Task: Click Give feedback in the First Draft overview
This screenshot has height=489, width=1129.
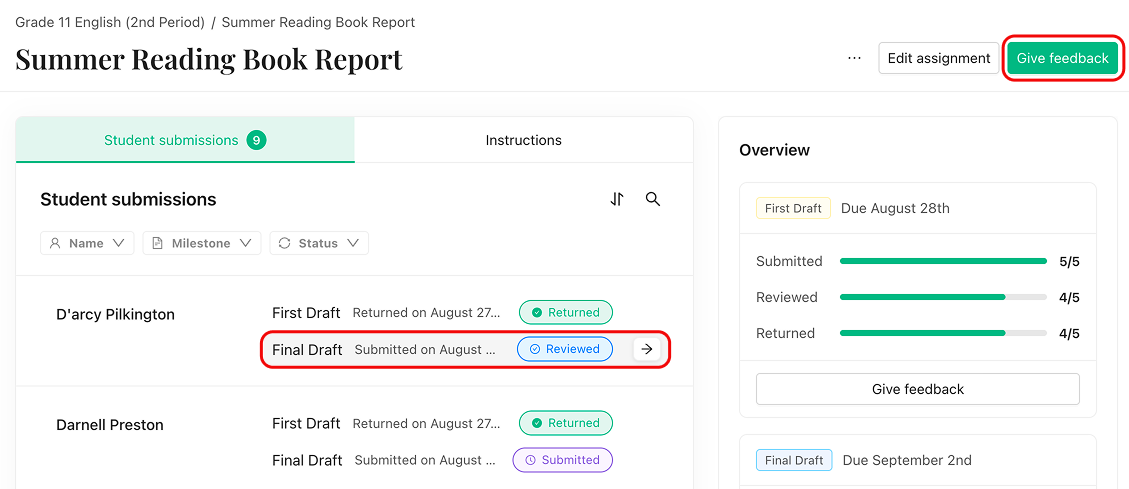Action: click(x=917, y=389)
